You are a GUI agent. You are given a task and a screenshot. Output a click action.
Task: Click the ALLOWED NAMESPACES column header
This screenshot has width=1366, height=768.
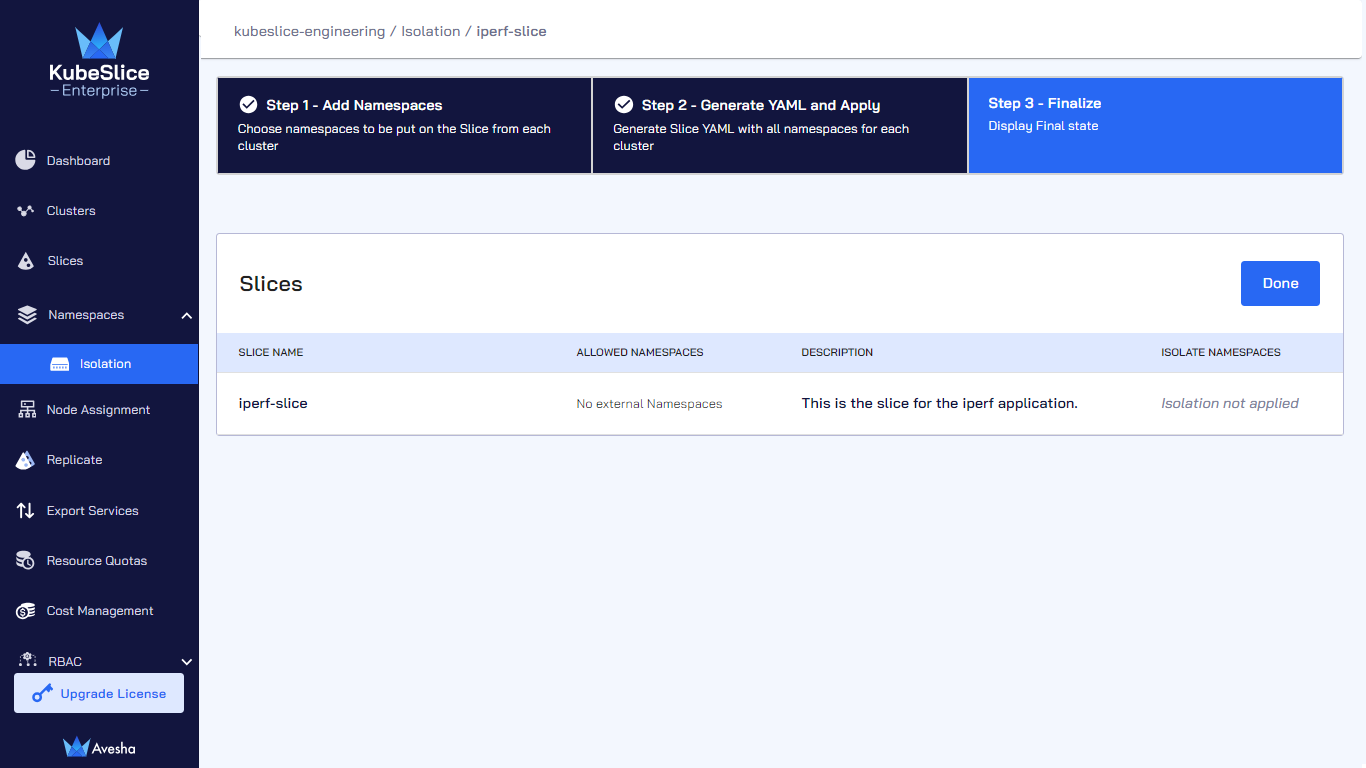(640, 353)
